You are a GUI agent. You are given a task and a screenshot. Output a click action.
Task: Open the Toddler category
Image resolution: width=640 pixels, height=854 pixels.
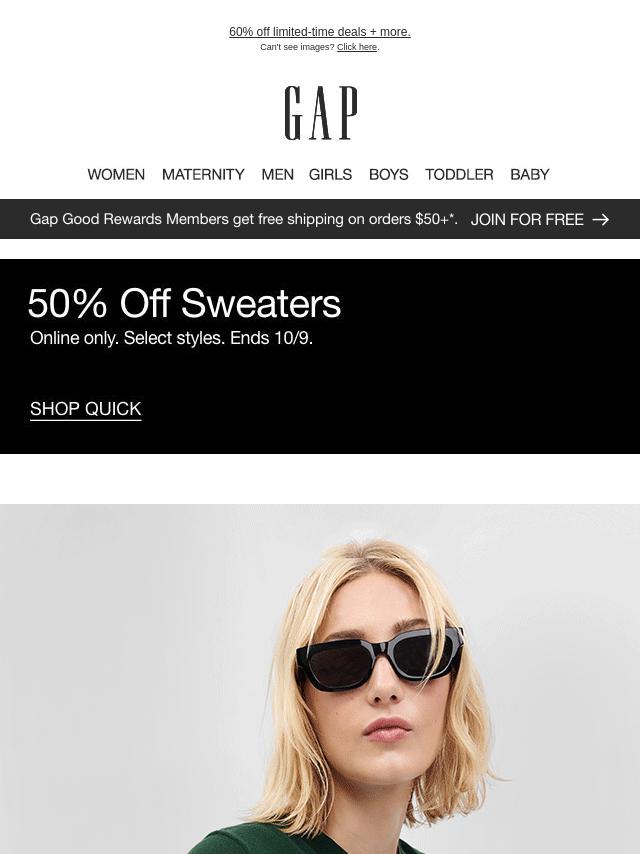point(459,174)
